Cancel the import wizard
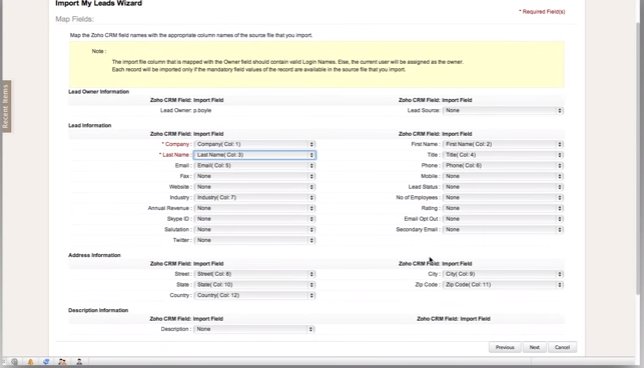Viewport: 644px width, 368px height. 562,347
